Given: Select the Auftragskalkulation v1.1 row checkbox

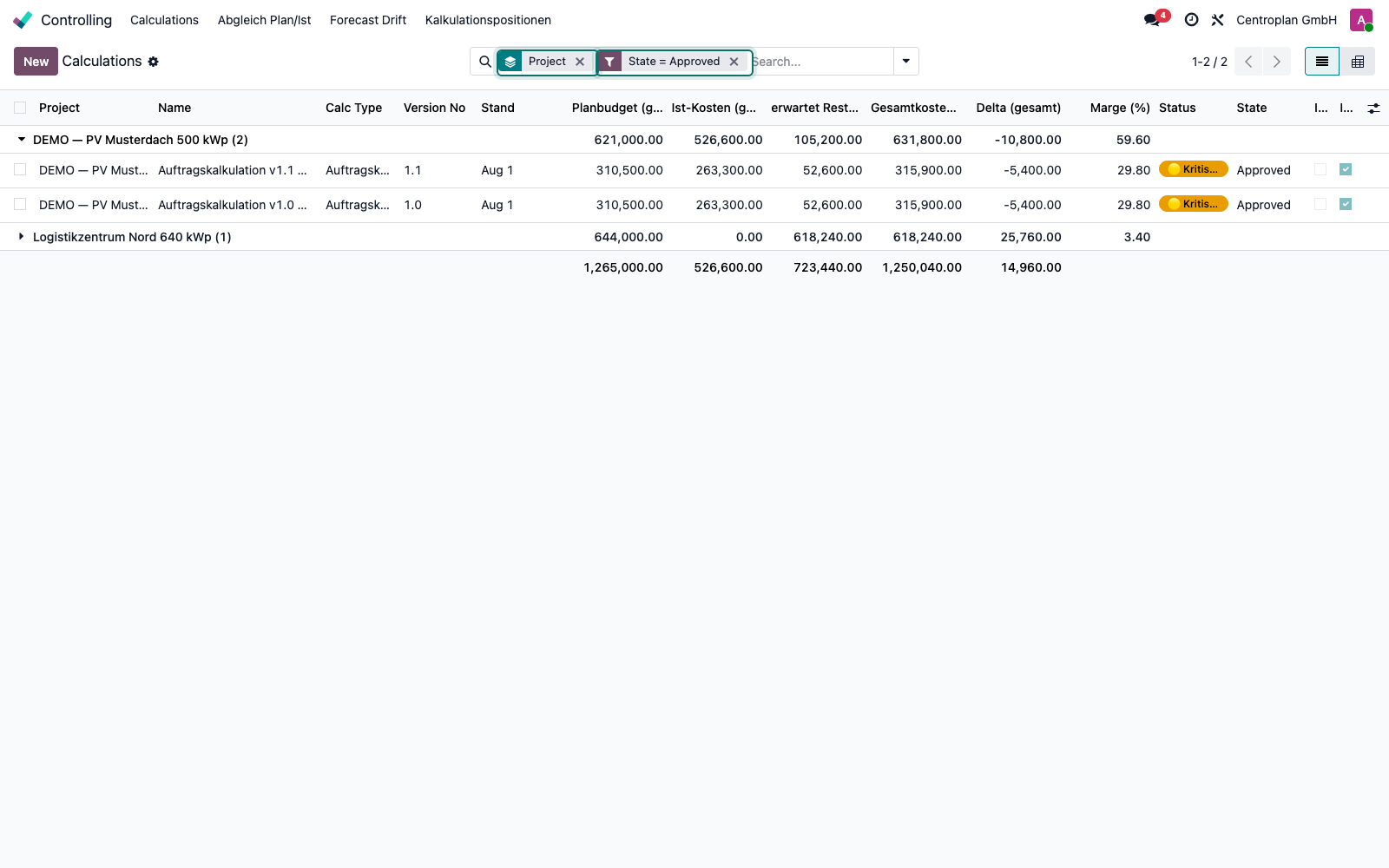Looking at the screenshot, I should 20,169.
